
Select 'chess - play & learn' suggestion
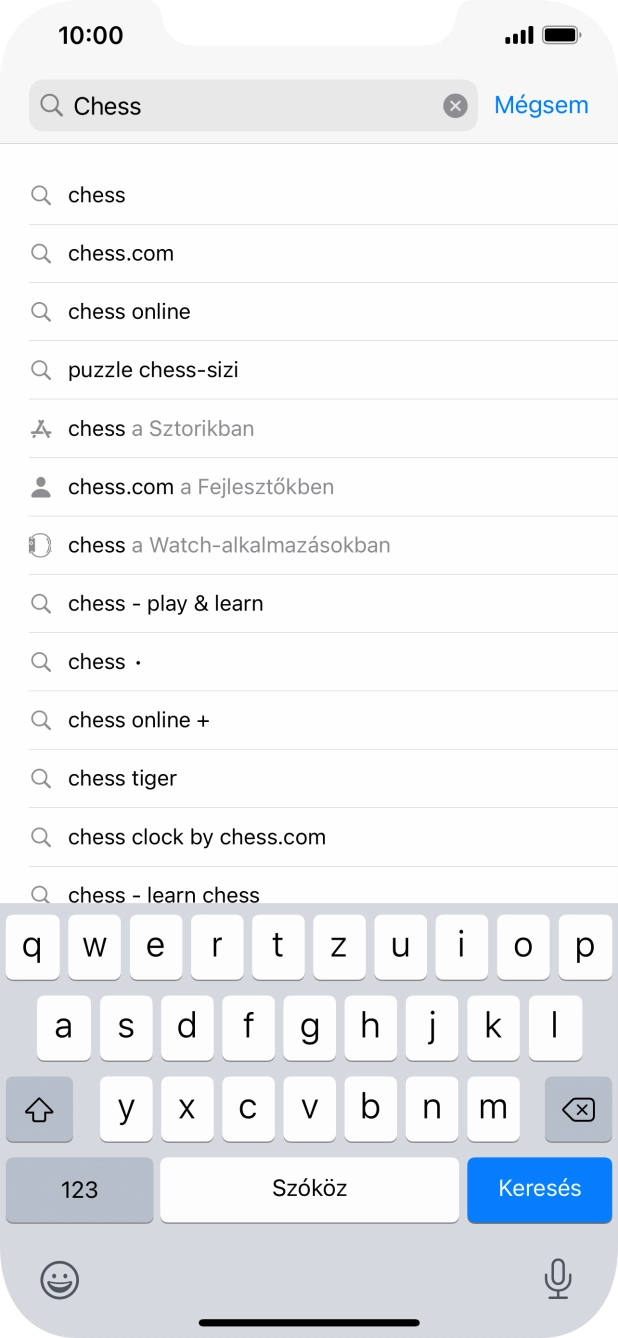pyautogui.click(x=165, y=604)
